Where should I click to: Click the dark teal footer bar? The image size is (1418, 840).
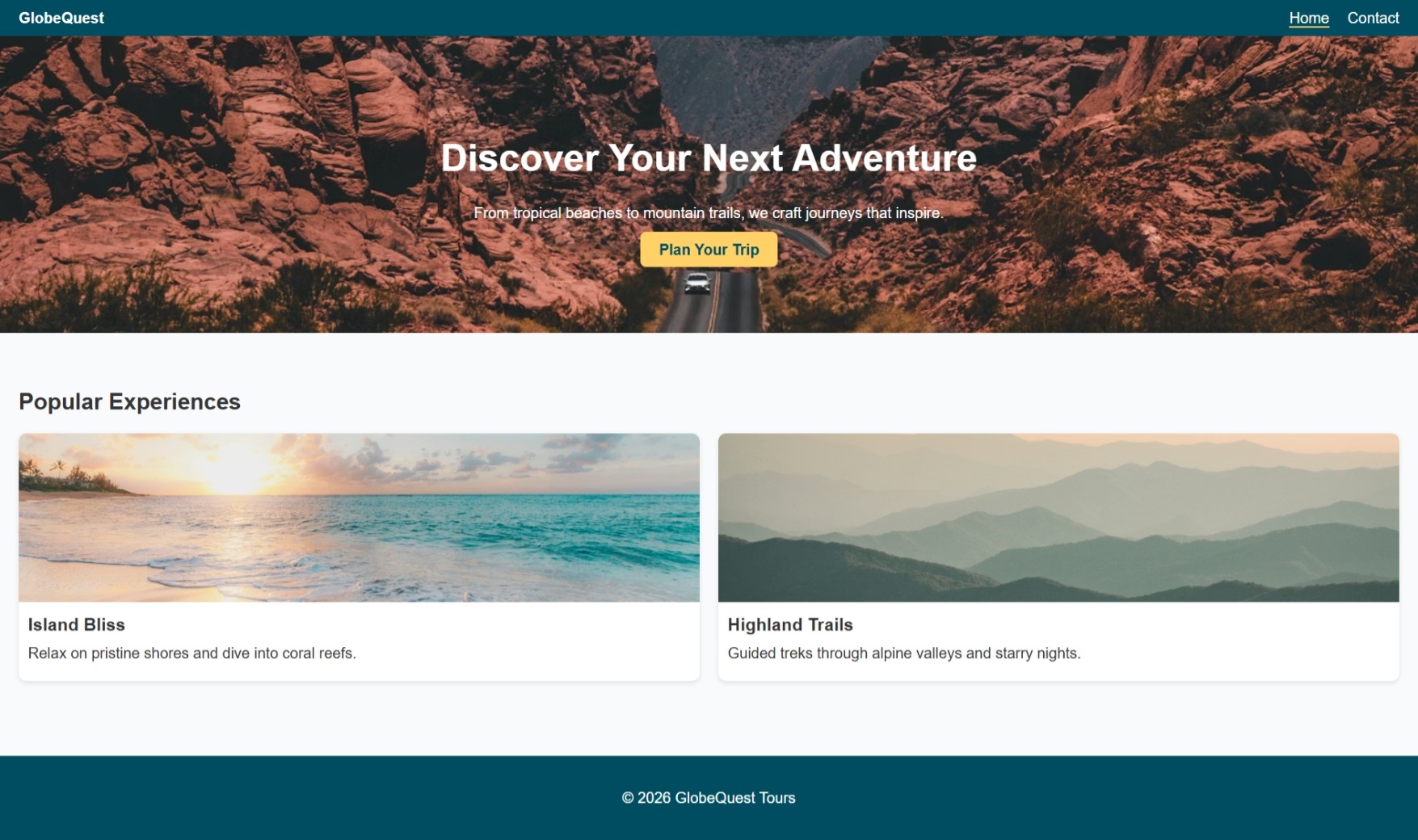(x=709, y=798)
